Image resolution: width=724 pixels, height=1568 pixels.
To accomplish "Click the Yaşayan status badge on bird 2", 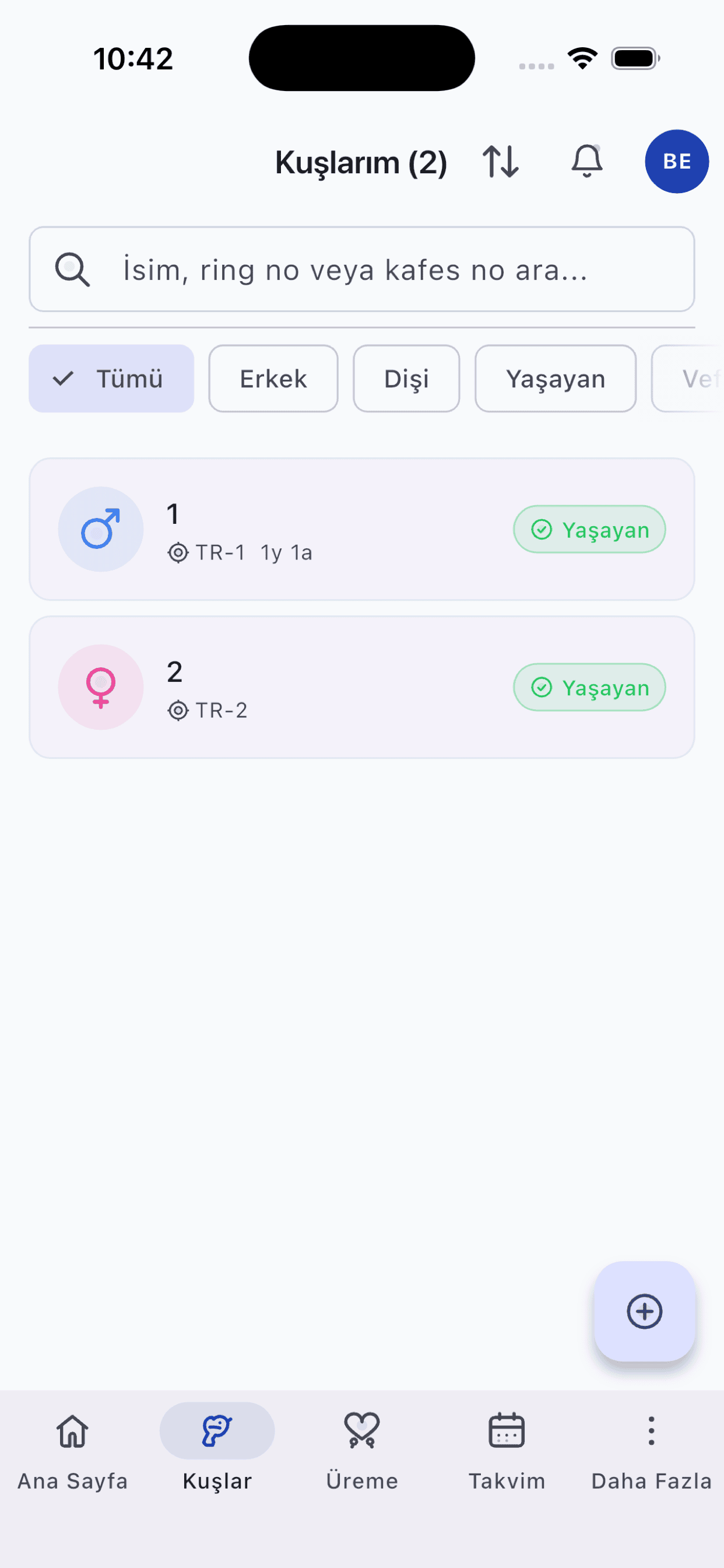I will (x=589, y=687).
